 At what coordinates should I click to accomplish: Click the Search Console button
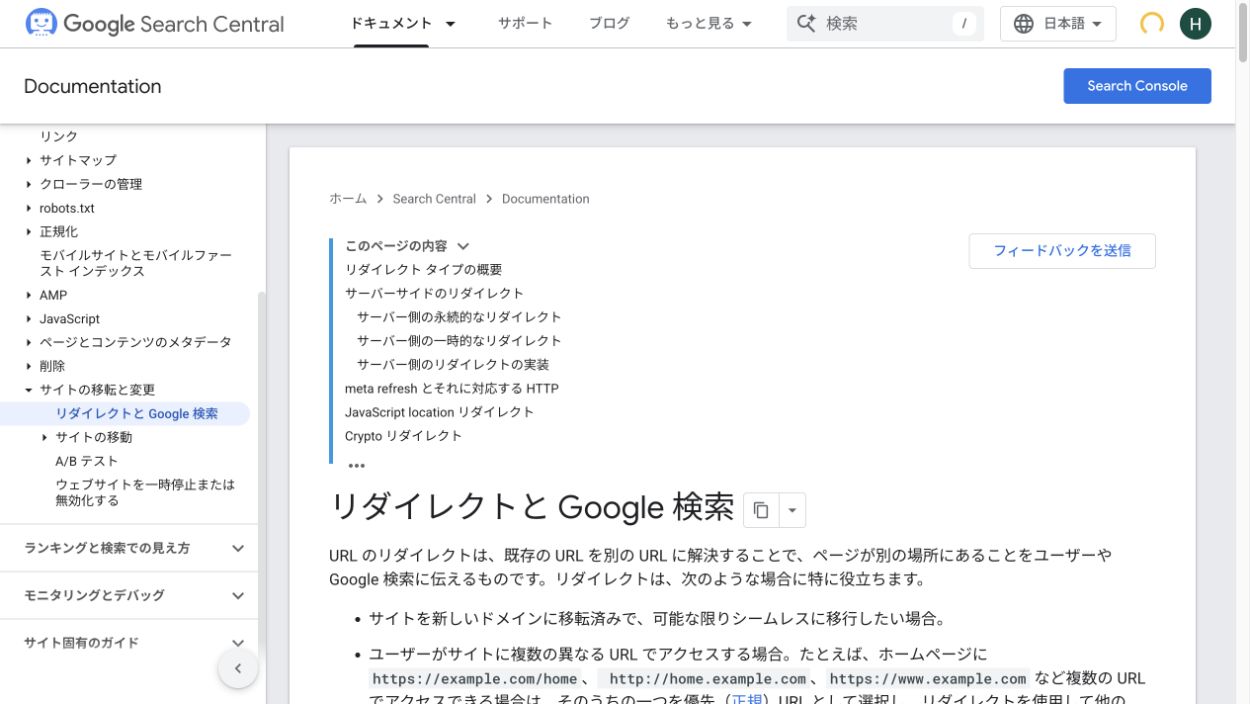coord(1137,86)
